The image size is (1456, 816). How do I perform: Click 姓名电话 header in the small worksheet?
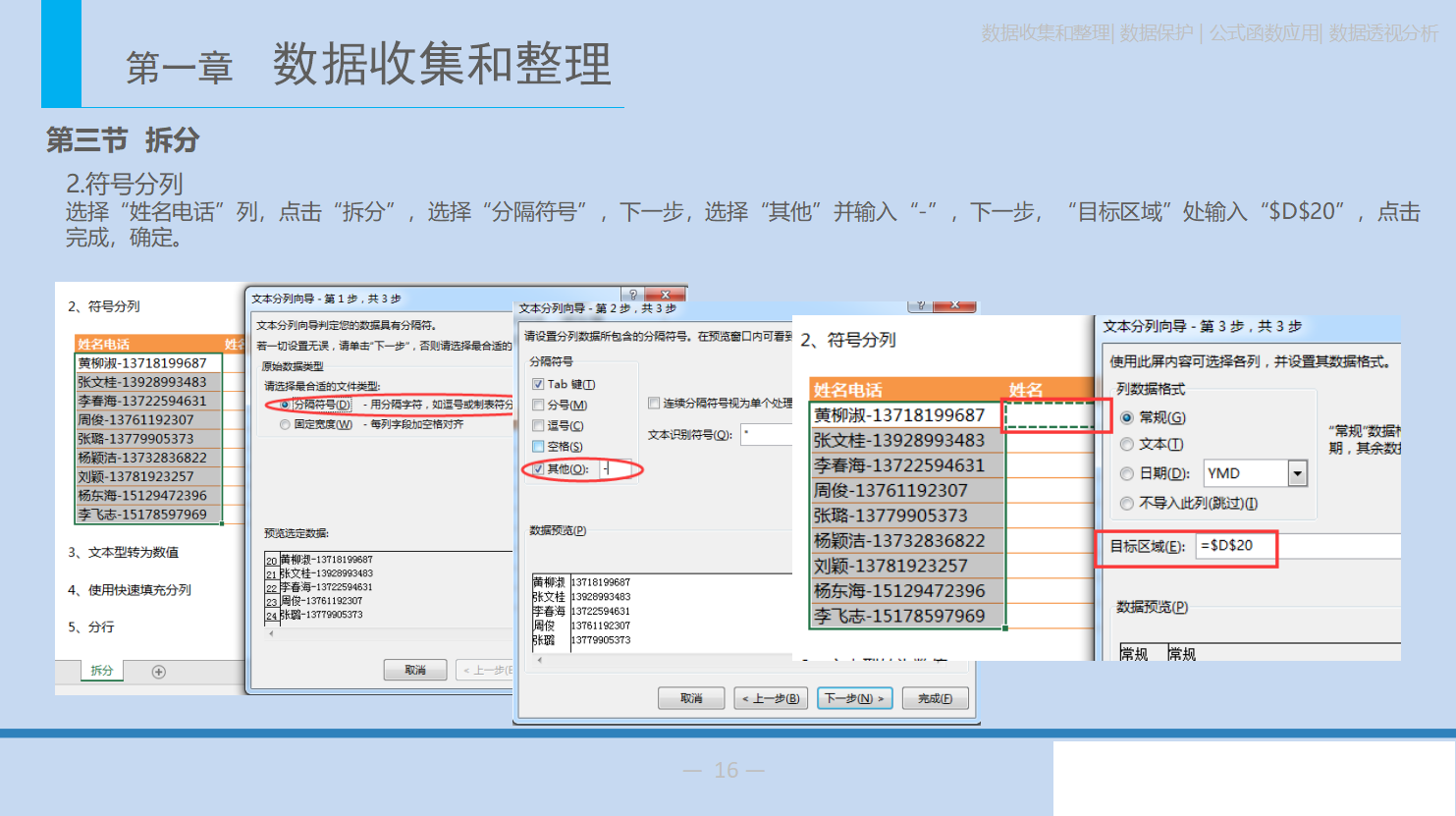pos(103,344)
